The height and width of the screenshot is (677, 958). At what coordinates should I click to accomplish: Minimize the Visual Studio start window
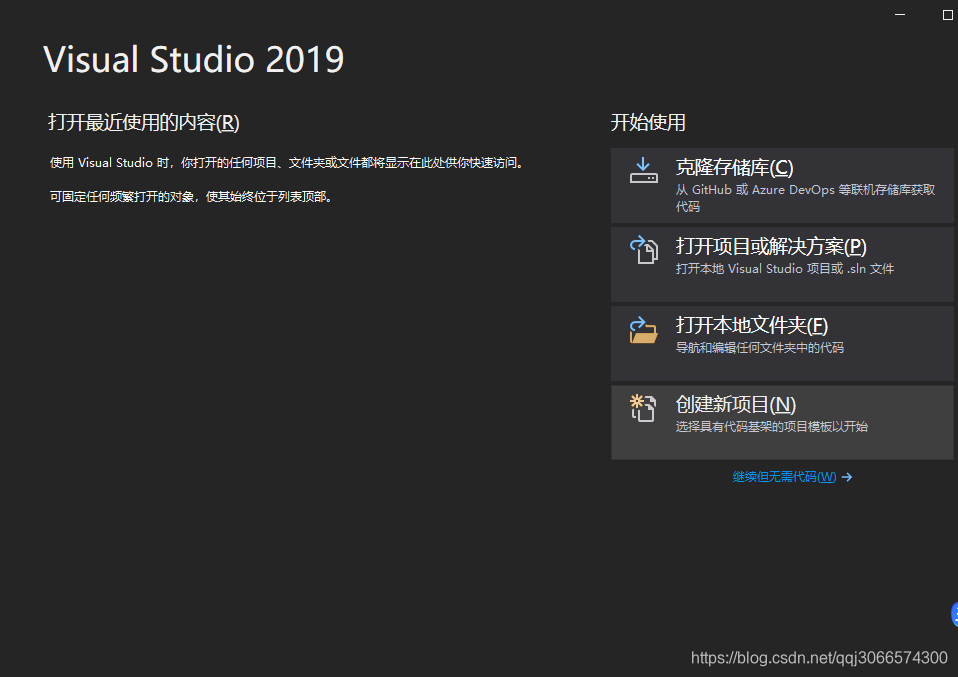(900, 15)
